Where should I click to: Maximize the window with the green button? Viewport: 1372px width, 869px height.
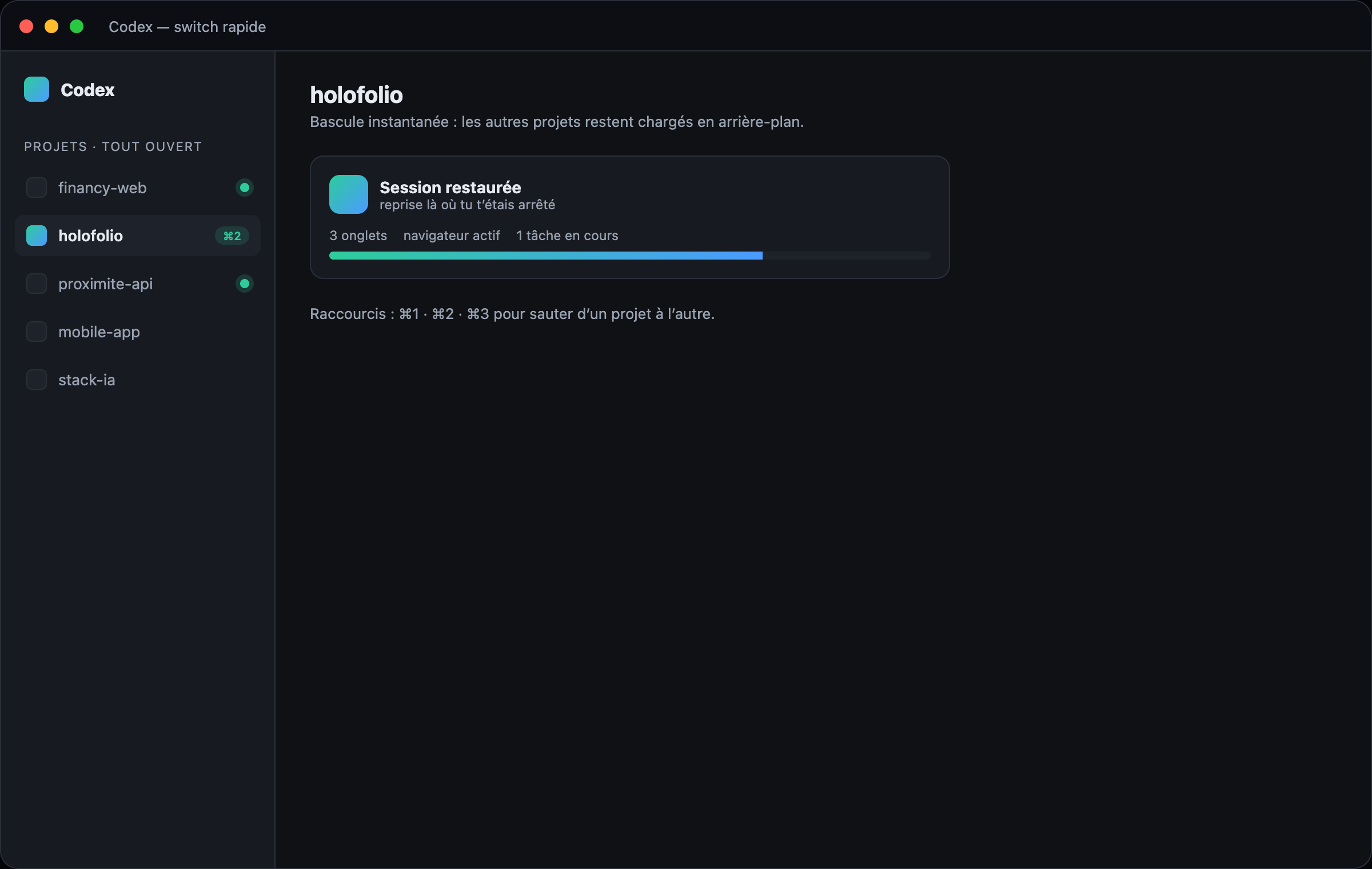point(77,26)
